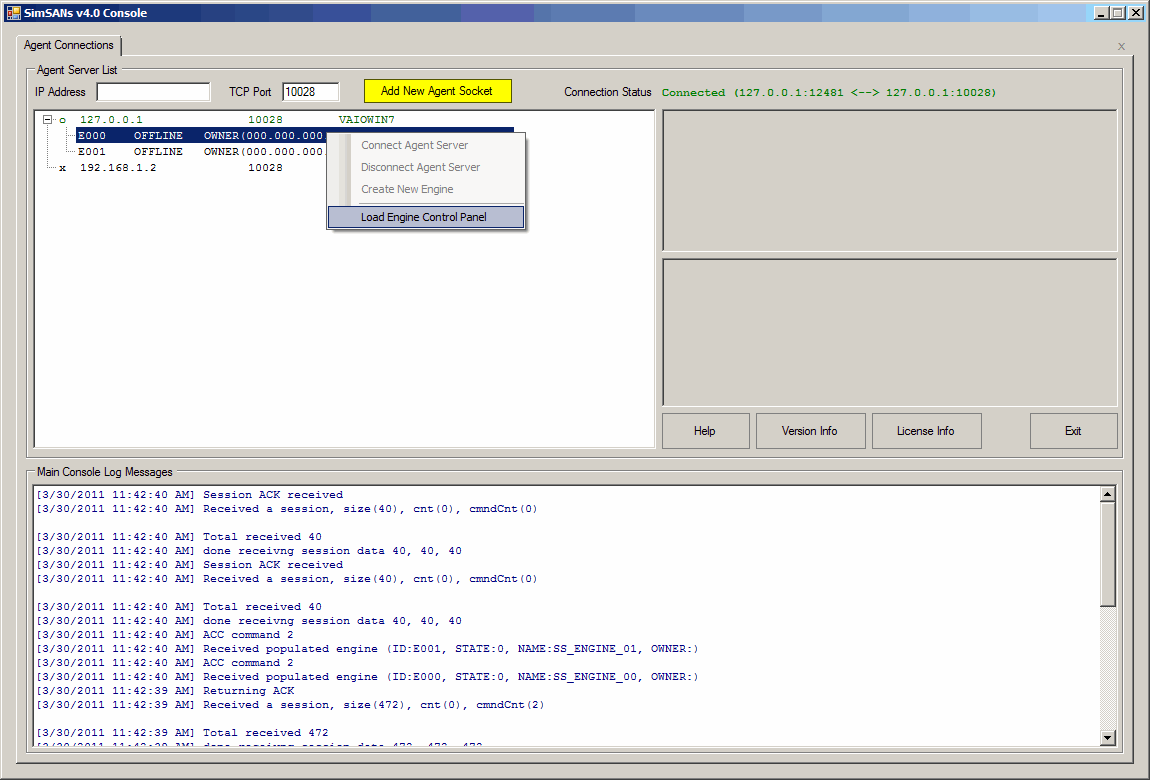
Task: Close the tab with the small x
Action: 1121,46
